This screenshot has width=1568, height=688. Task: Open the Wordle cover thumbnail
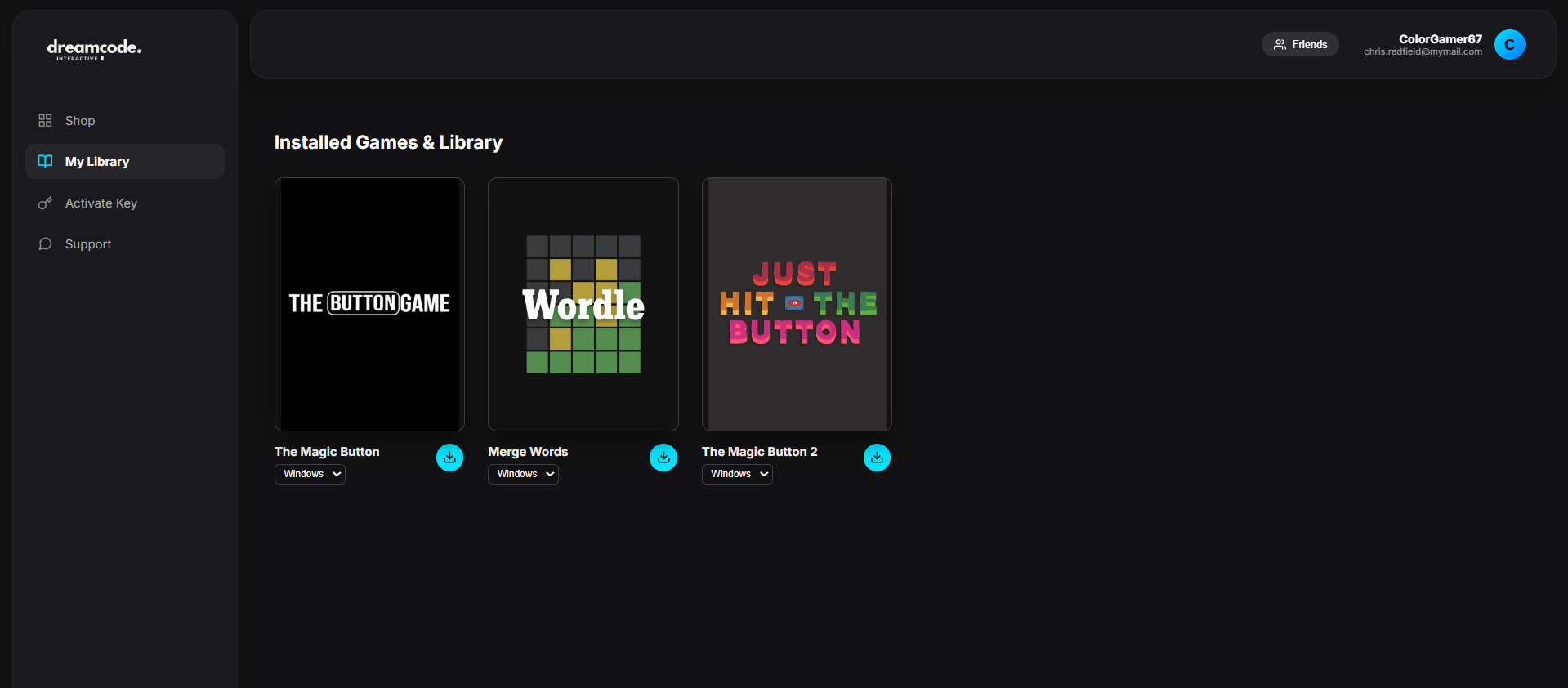pos(583,304)
